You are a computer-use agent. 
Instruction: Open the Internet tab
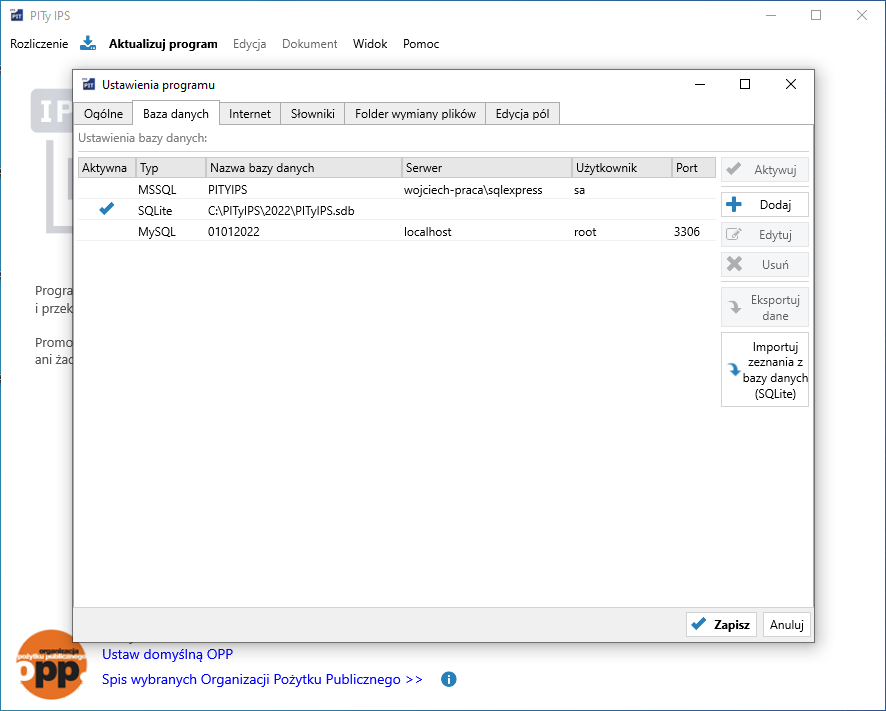pos(250,114)
